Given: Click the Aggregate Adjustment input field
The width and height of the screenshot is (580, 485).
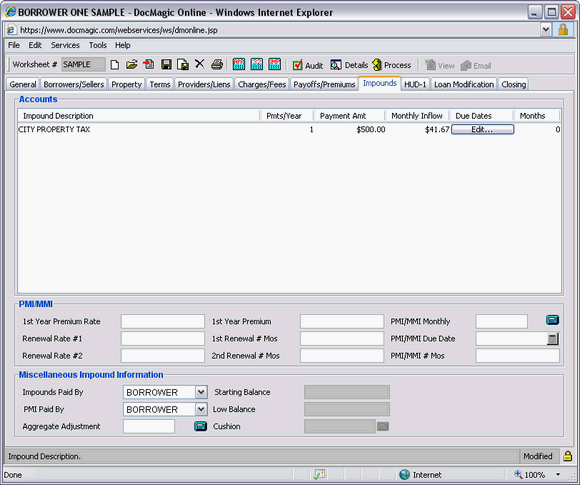Looking at the screenshot, I should [149, 426].
